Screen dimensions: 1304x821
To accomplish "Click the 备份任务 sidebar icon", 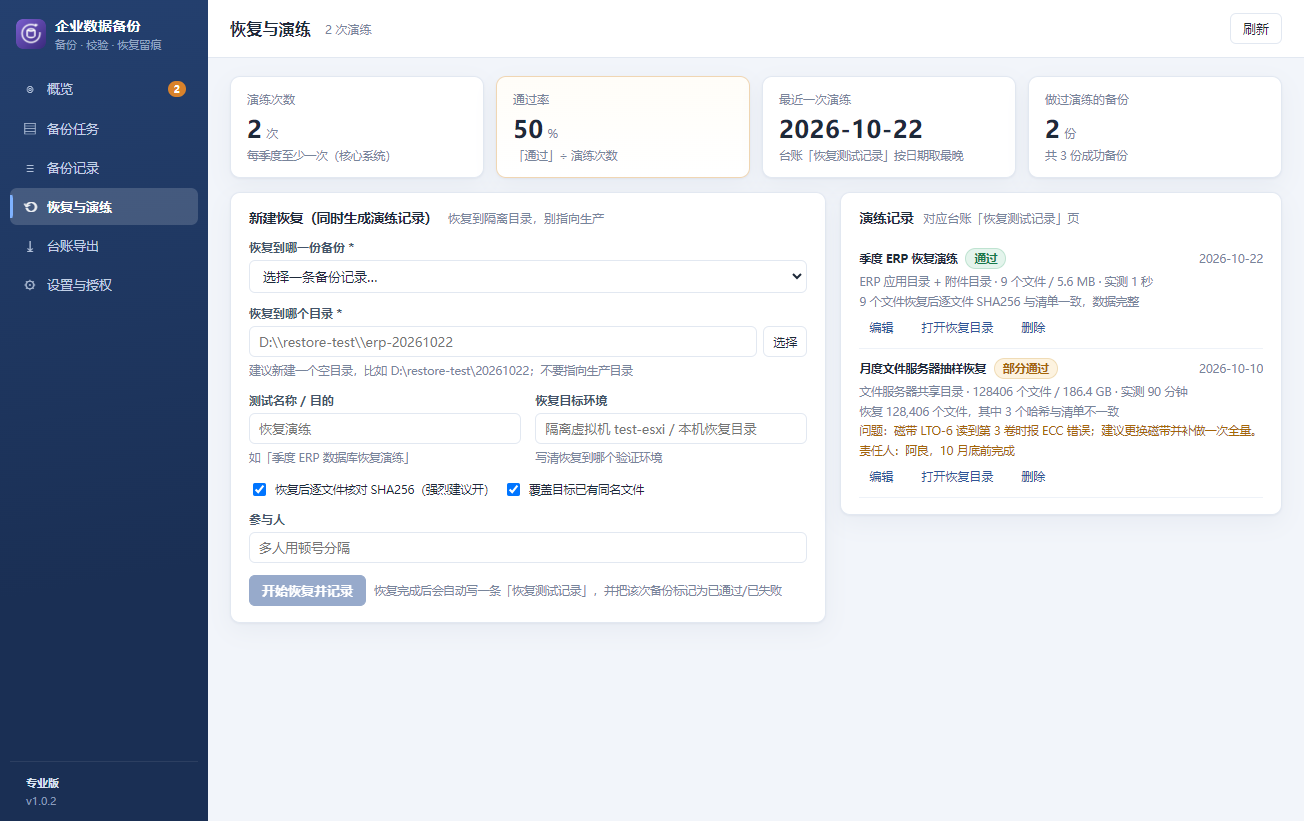I will point(30,129).
